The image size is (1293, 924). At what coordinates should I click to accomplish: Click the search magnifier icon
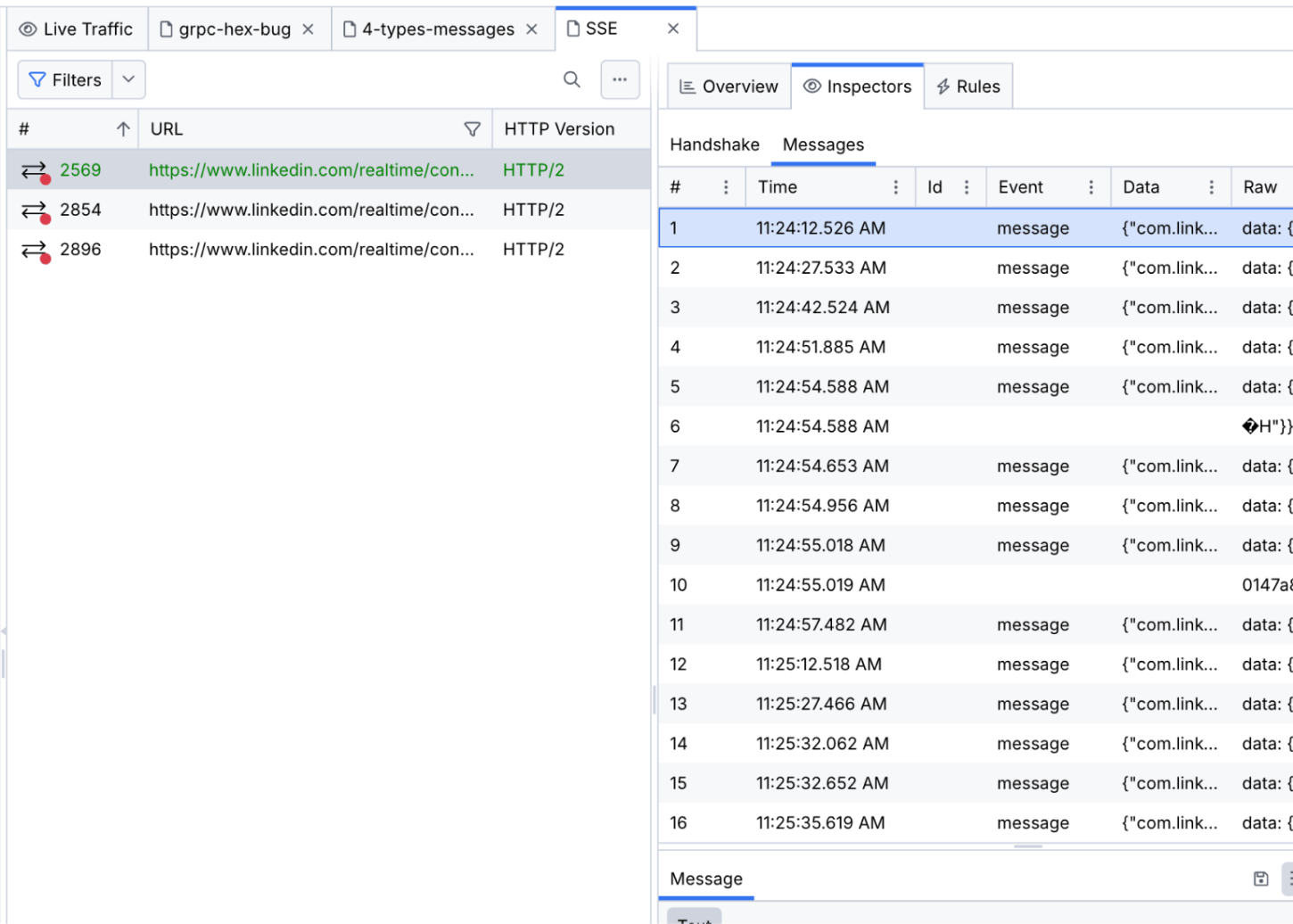pyautogui.click(x=572, y=80)
